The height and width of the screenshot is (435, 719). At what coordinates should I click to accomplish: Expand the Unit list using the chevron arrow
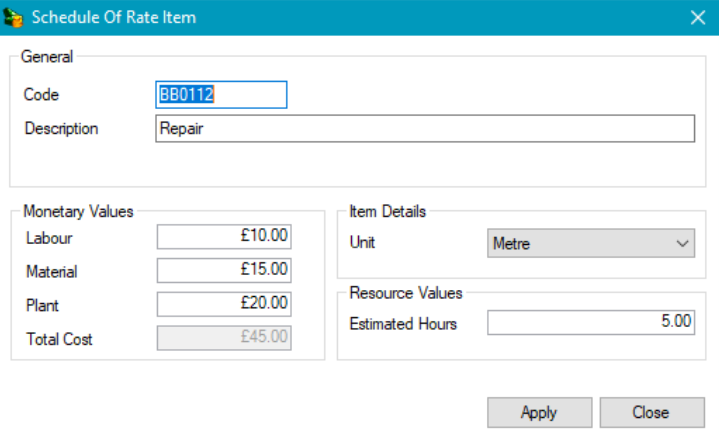tap(683, 243)
